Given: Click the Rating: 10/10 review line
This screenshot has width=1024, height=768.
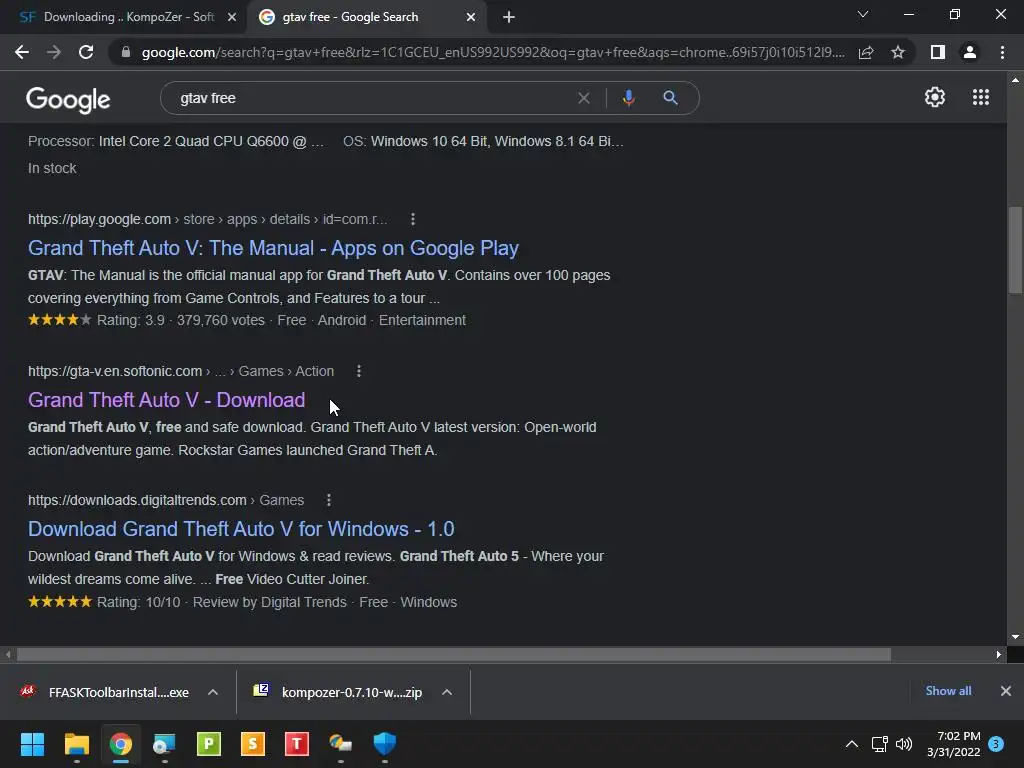Looking at the screenshot, I should coord(242,602).
